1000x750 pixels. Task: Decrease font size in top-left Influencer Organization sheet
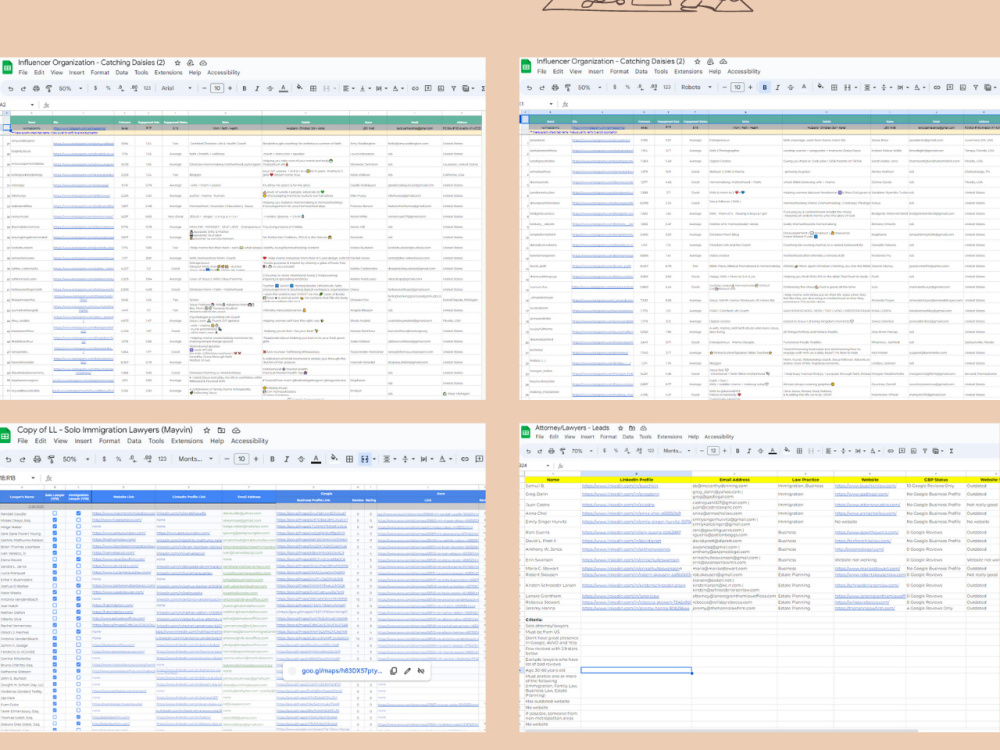tap(204, 89)
